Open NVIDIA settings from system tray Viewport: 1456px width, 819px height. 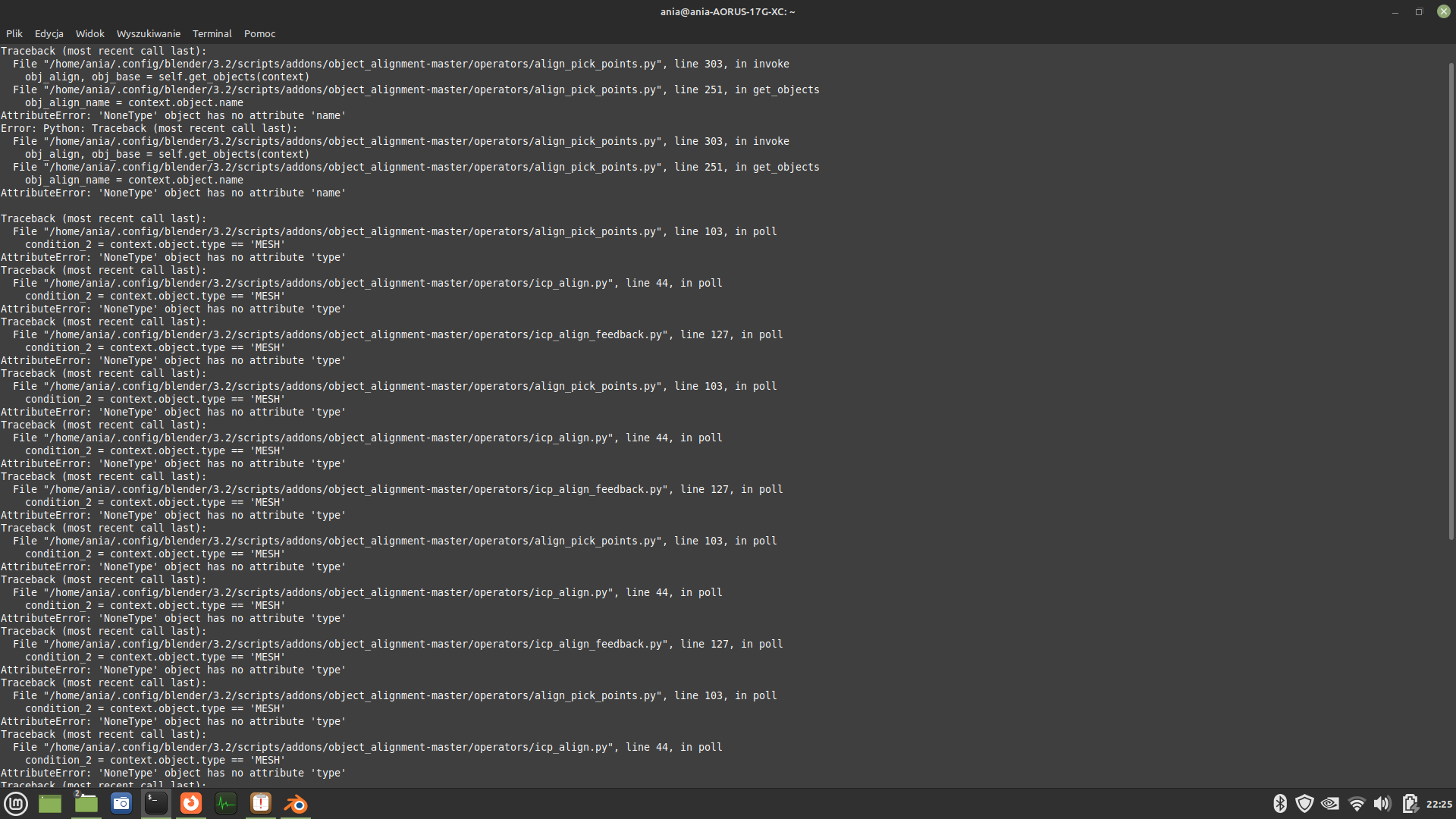(x=1329, y=803)
